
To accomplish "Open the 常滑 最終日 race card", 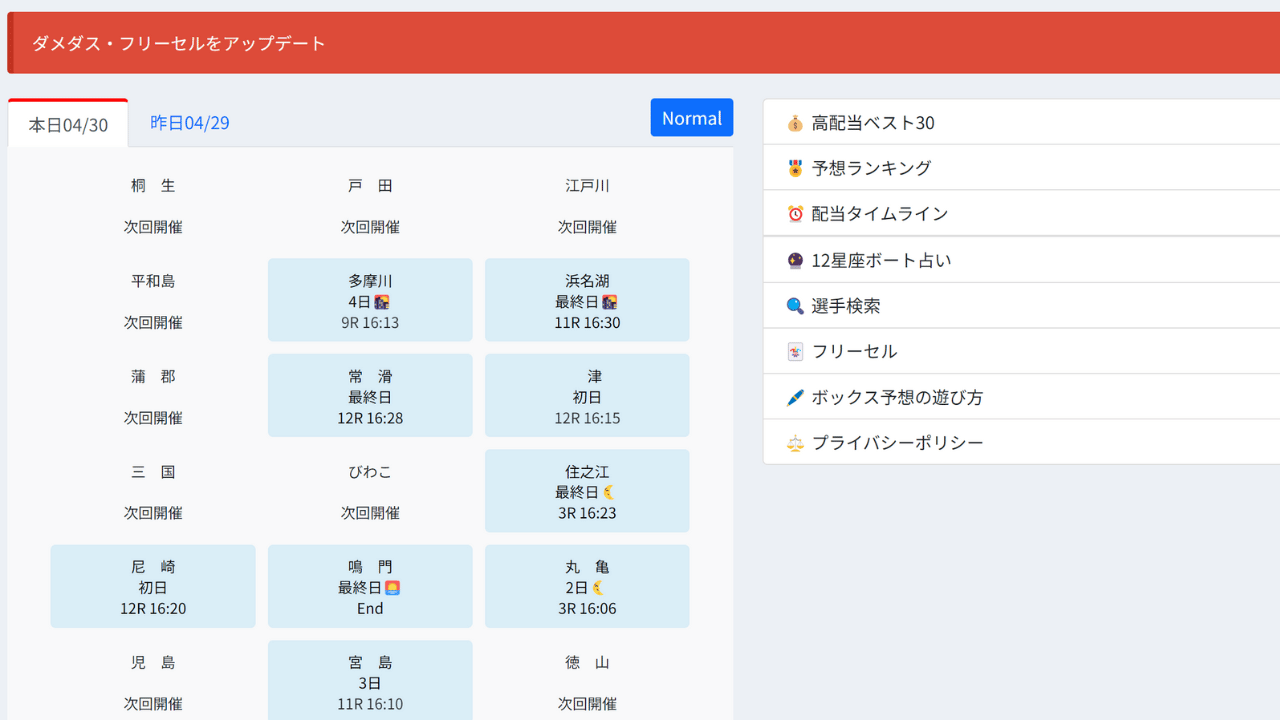I will [x=369, y=395].
